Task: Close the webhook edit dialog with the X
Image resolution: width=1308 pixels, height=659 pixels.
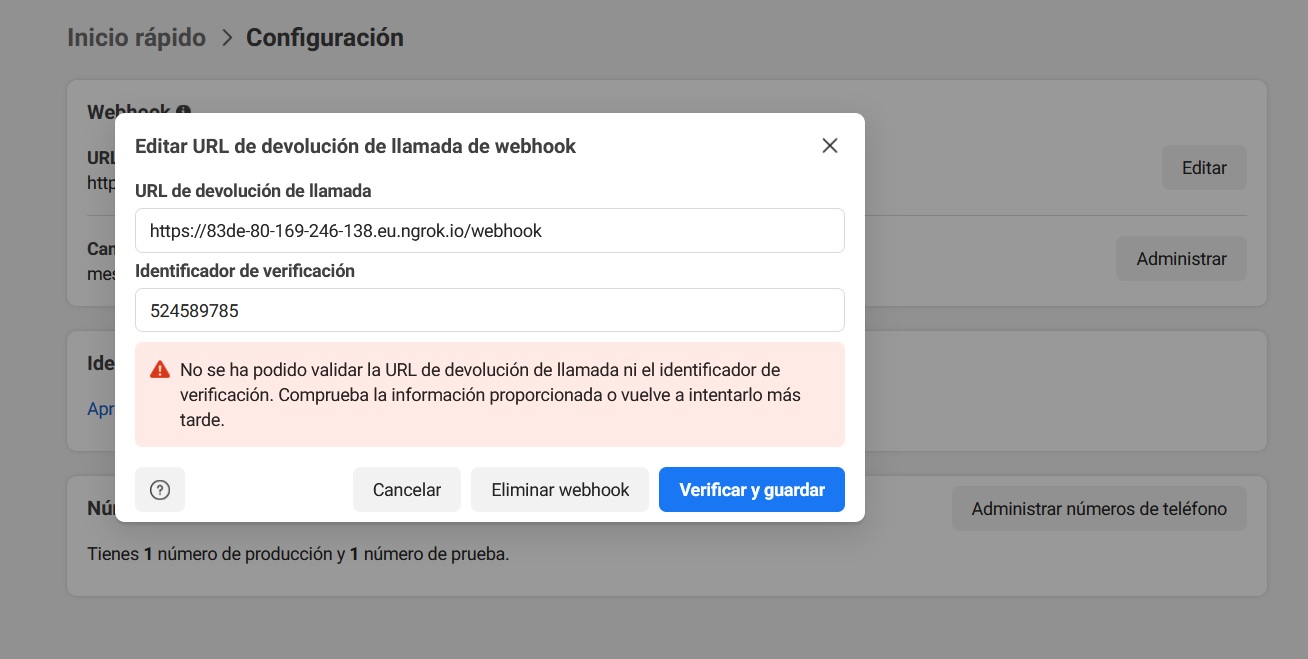Action: pos(829,145)
